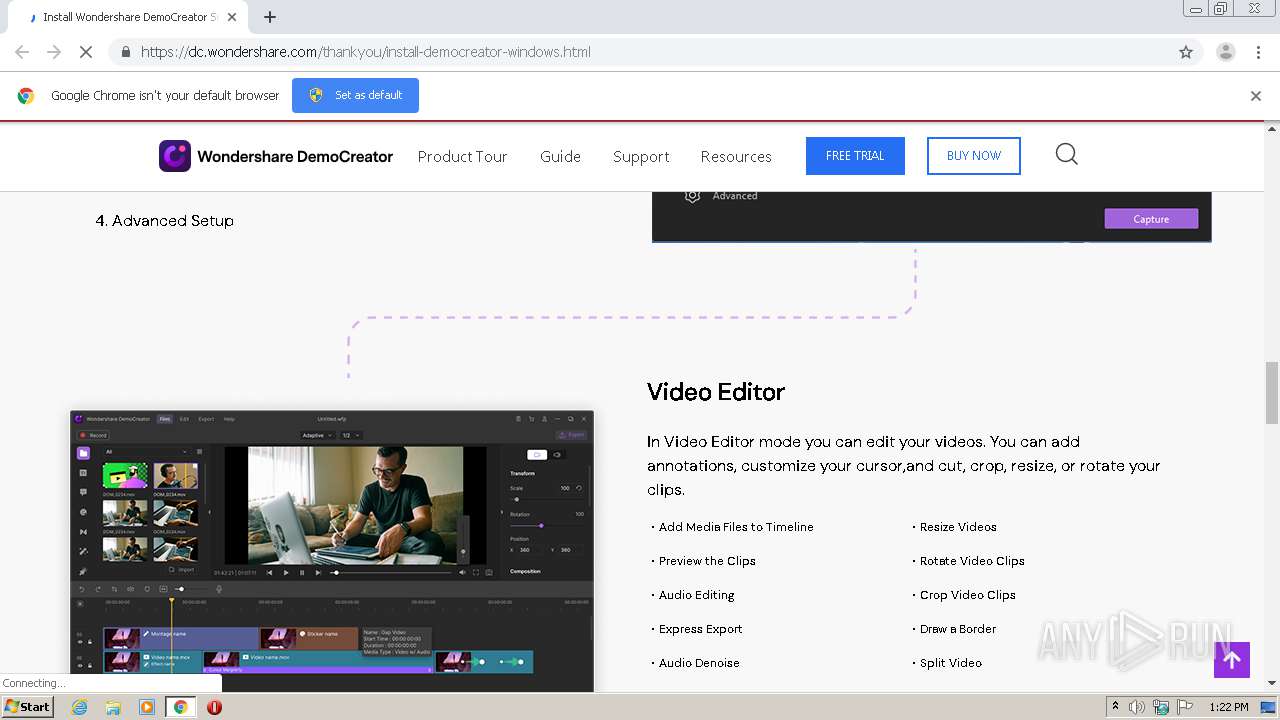
Task: Open a new browser tab
Action: click(270, 17)
